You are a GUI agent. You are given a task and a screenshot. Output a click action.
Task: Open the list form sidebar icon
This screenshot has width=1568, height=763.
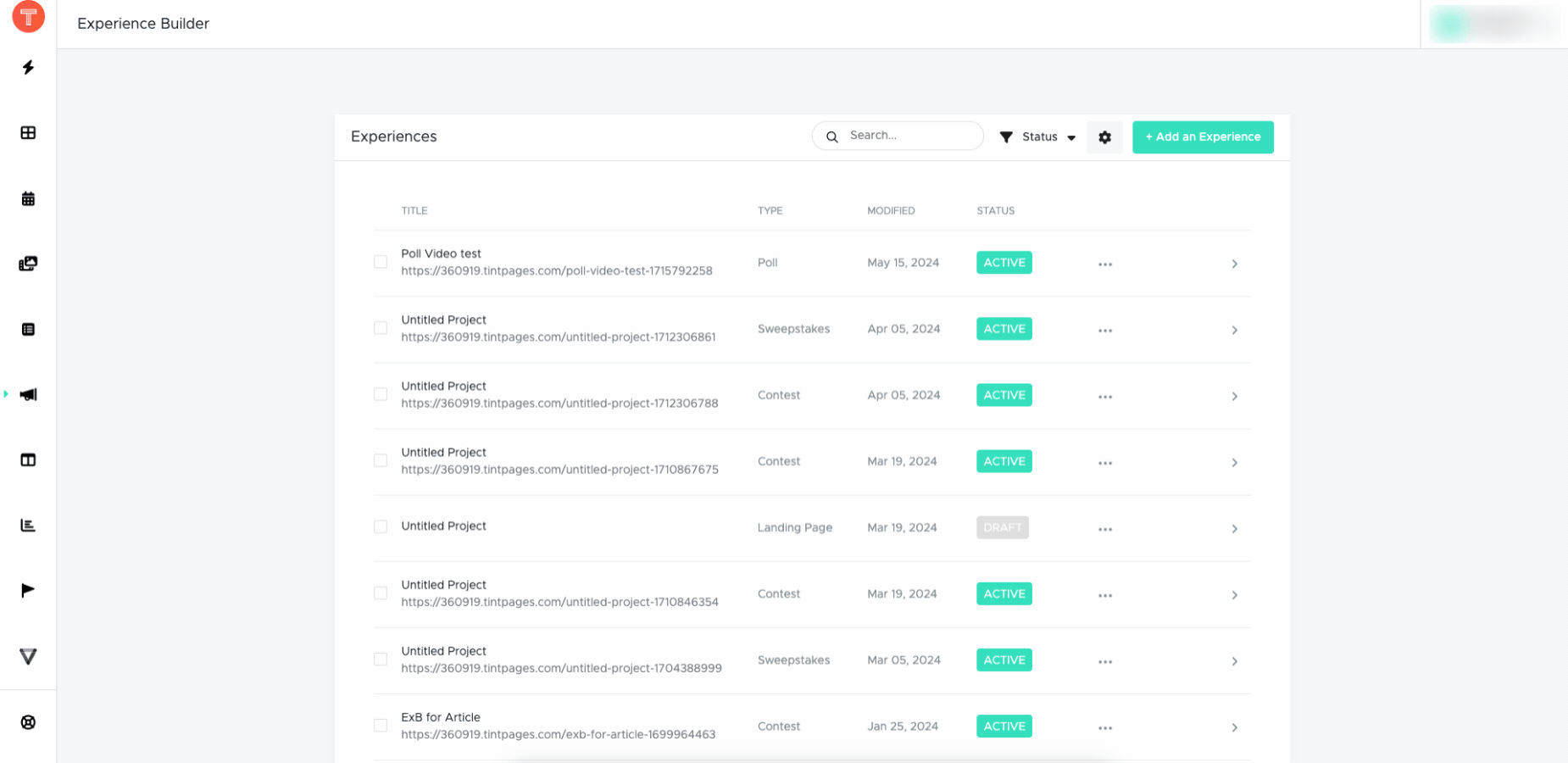pos(28,329)
